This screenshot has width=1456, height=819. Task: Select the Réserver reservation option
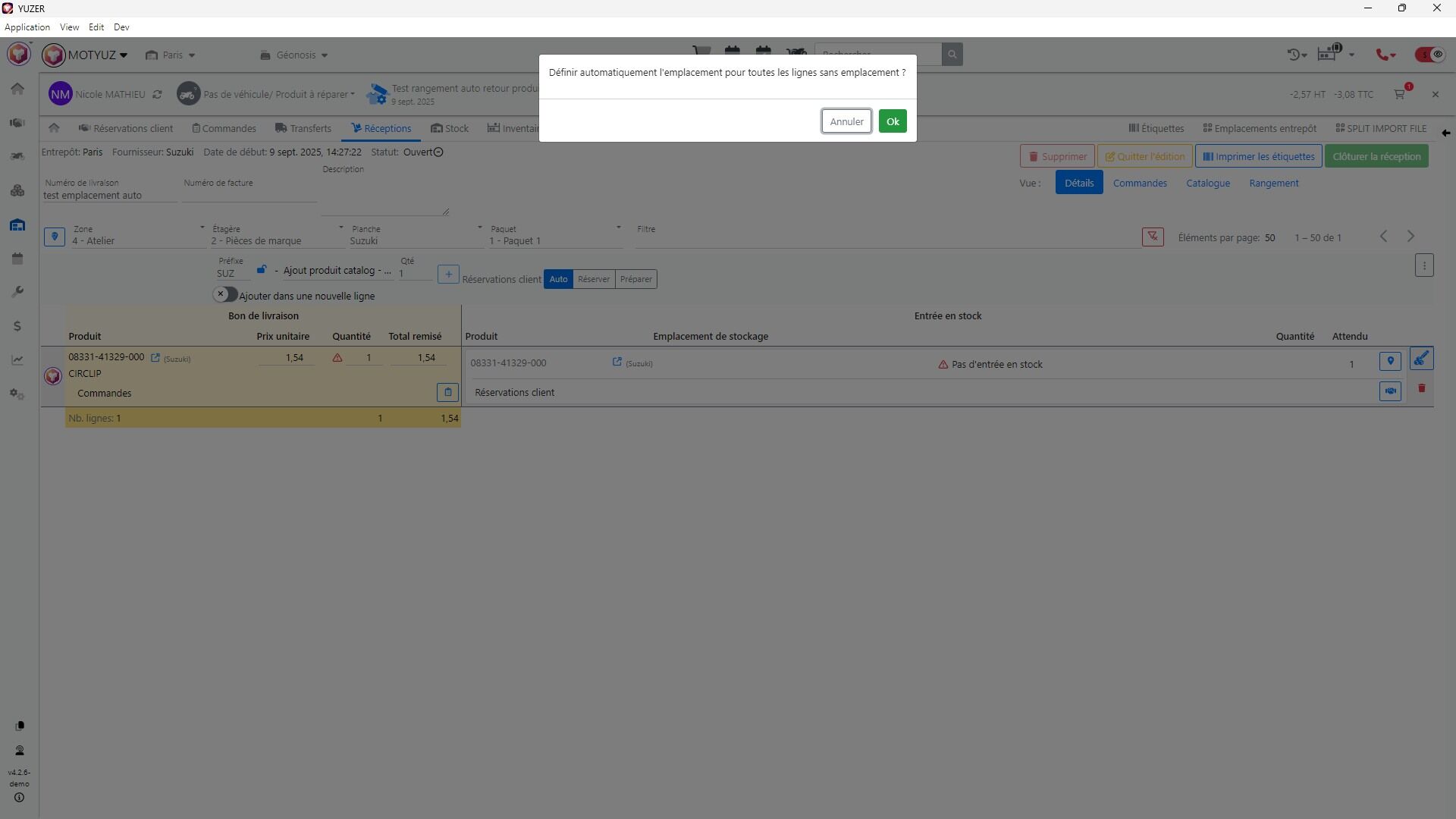click(x=594, y=279)
